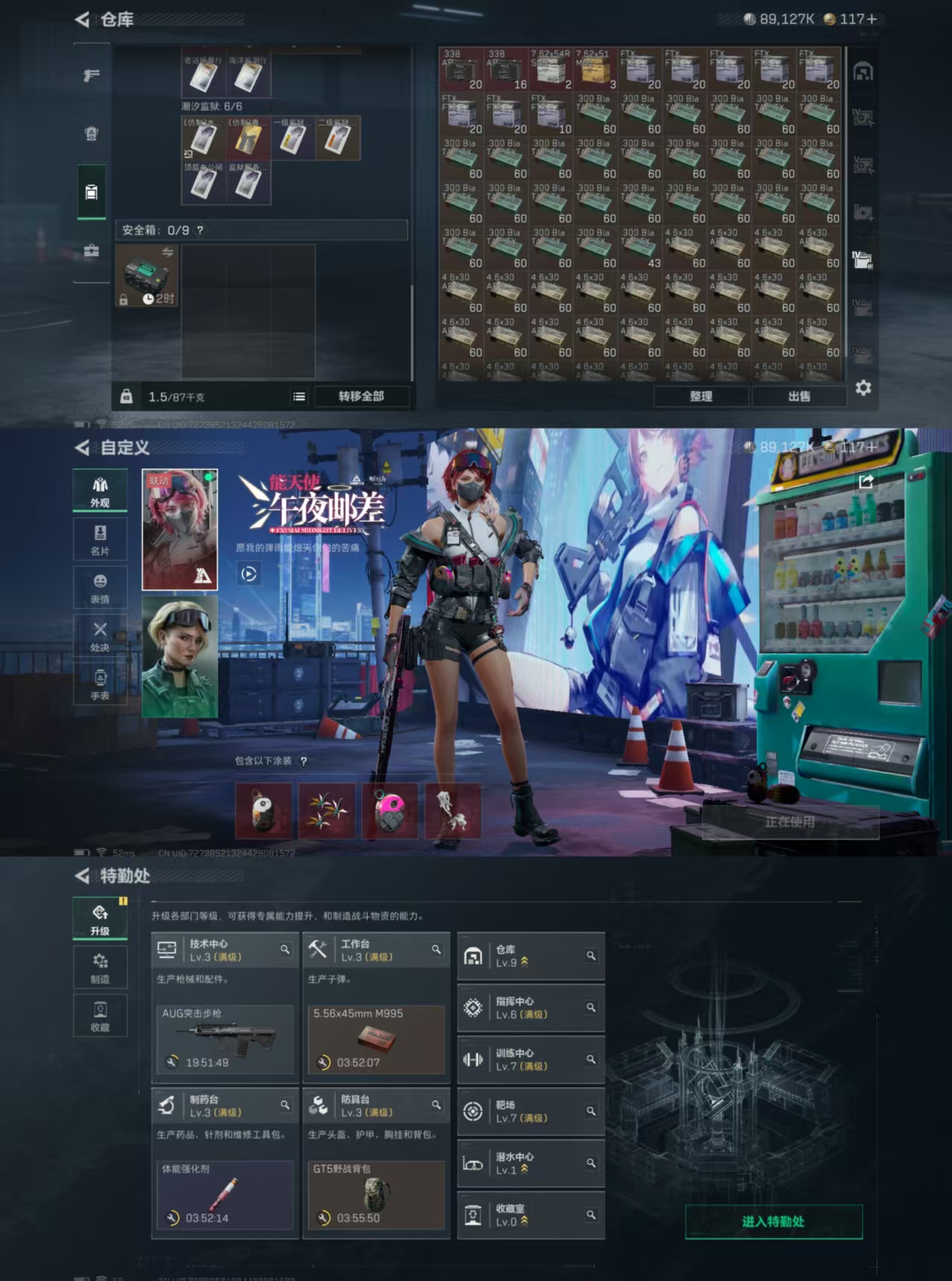Expand the 仓库 Lv.9 upgrade arrow
952x1281 pixels.
(525, 962)
